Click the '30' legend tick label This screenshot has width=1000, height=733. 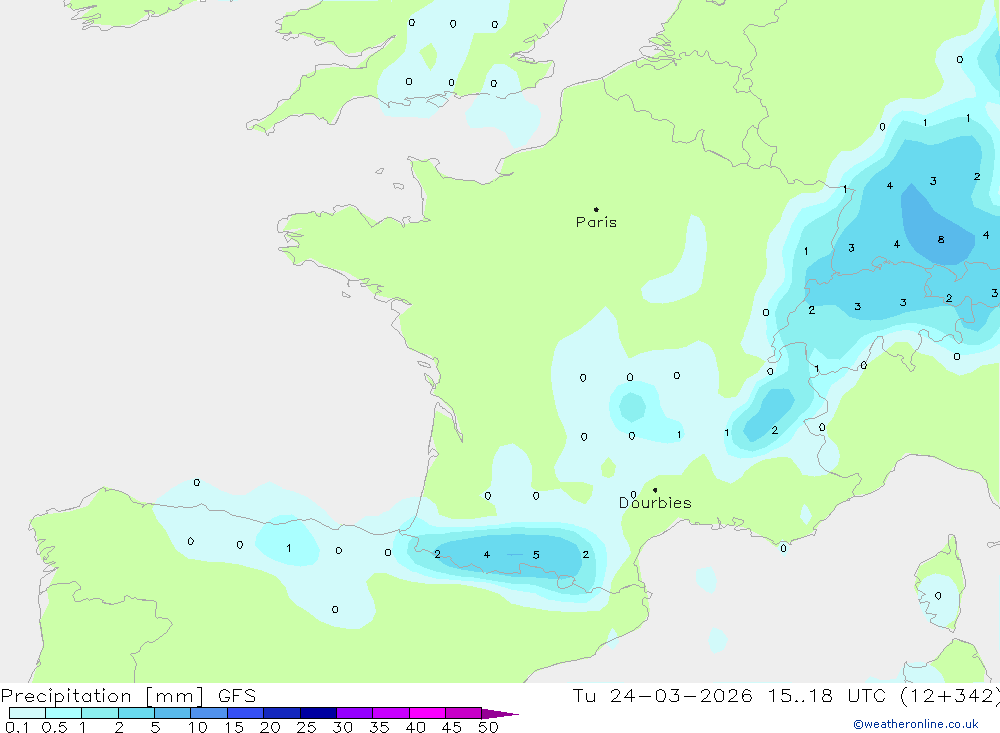(x=342, y=727)
